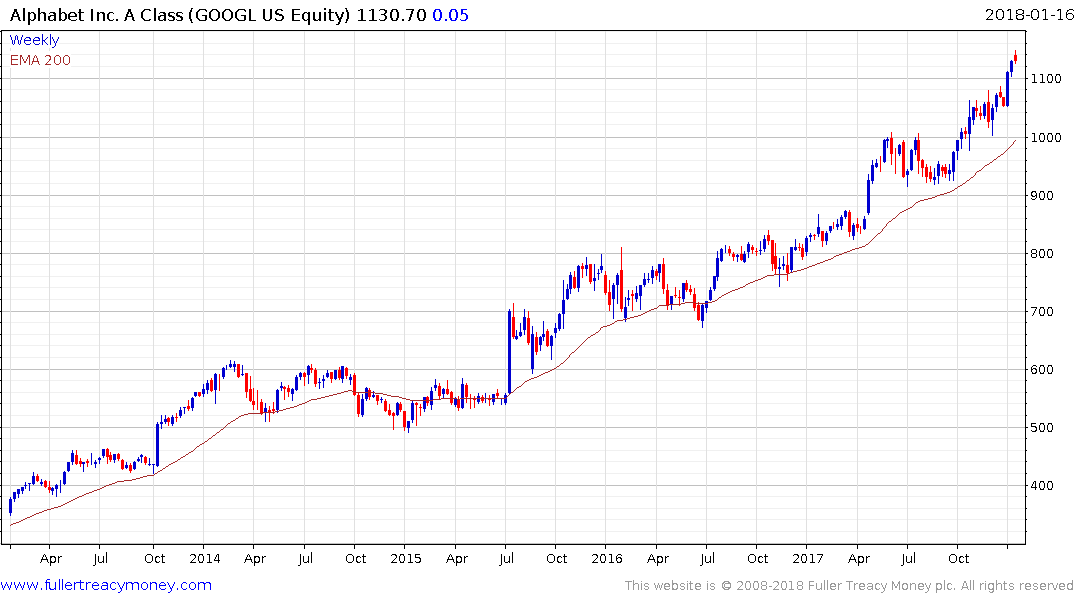Screen dimensions: 1075x600
Task: Open the www.fullertreacymoney.com link
Action: (x=106, y=585)
